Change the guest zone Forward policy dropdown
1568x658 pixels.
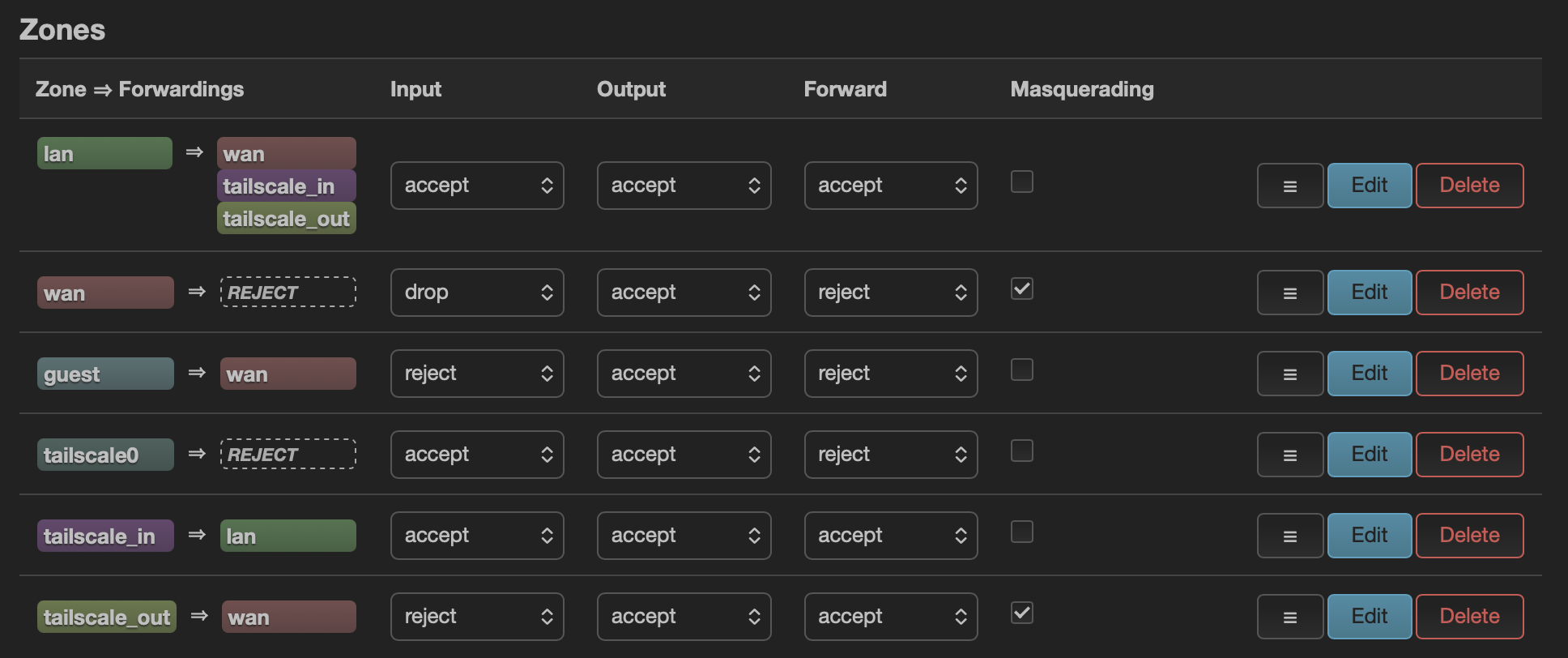[890, 374]
